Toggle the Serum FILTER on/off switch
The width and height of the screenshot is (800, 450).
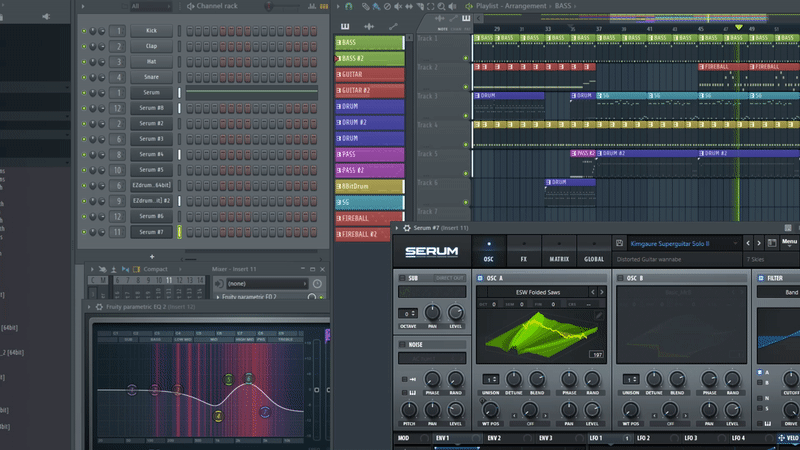pos(761,278)
